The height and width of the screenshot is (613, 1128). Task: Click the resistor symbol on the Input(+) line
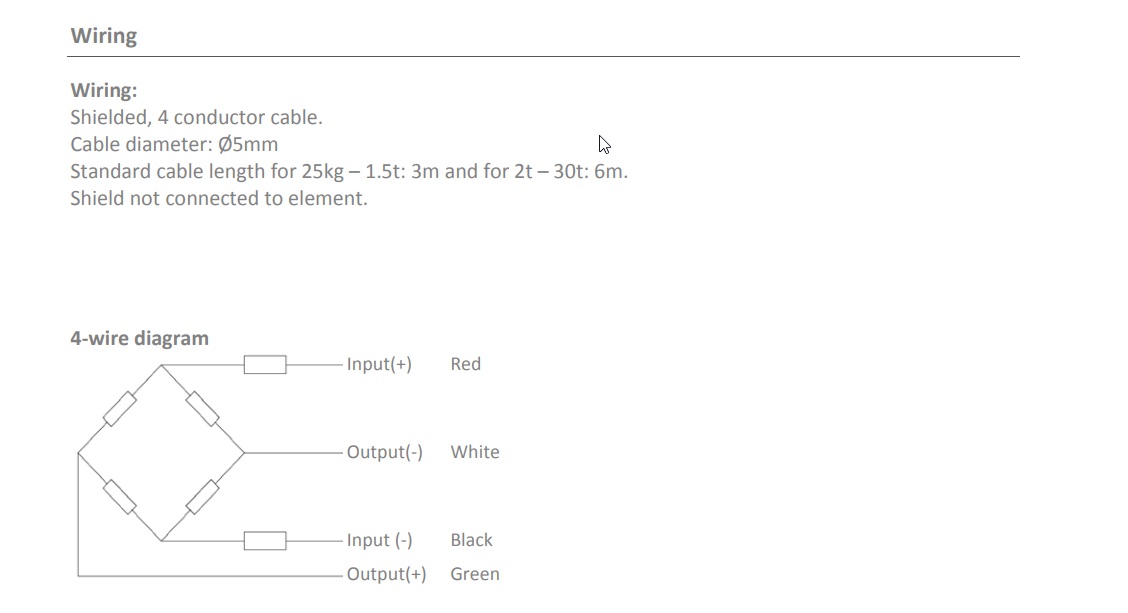click(265, 365)
